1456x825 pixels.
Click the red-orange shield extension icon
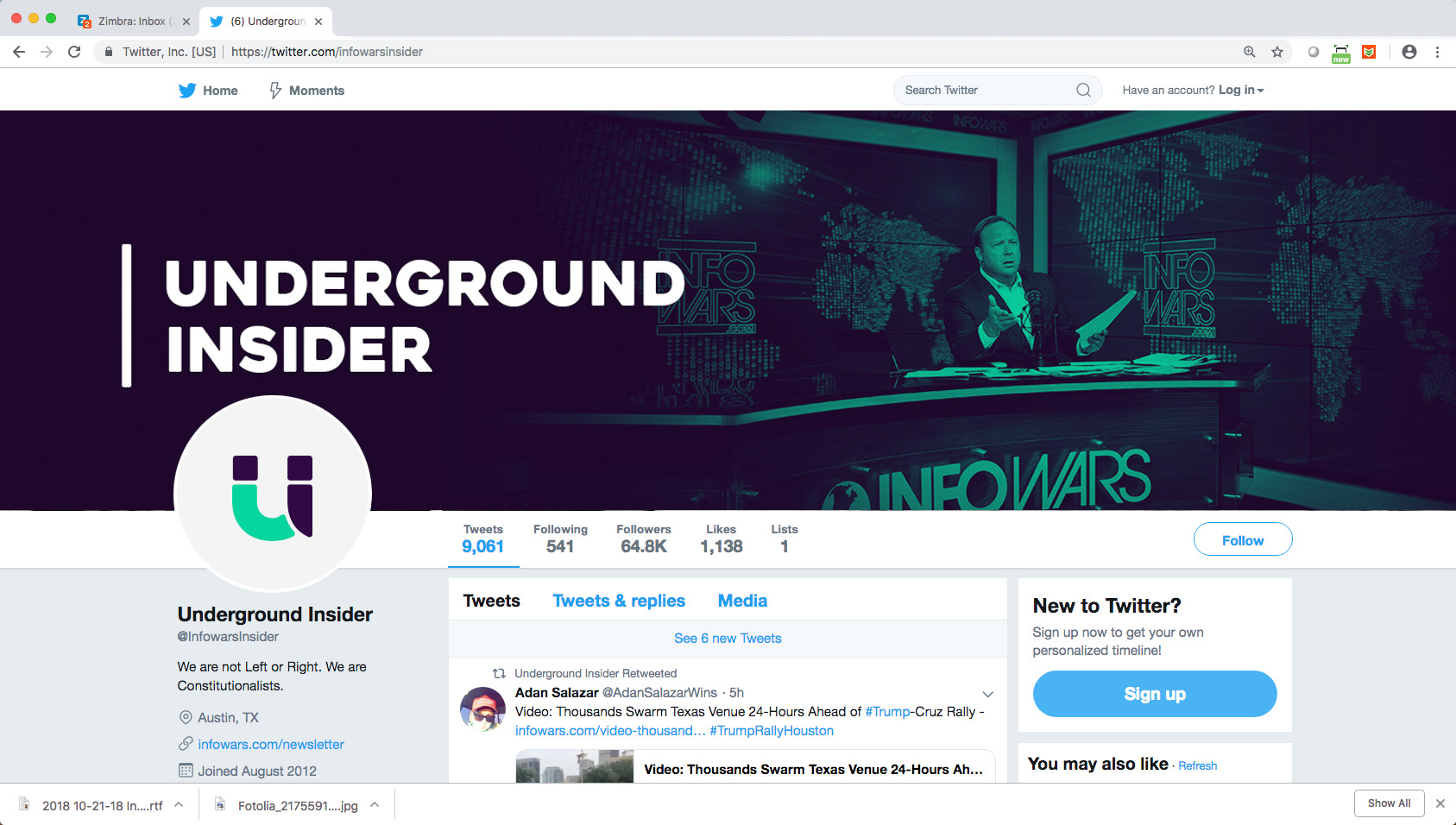1369,52
